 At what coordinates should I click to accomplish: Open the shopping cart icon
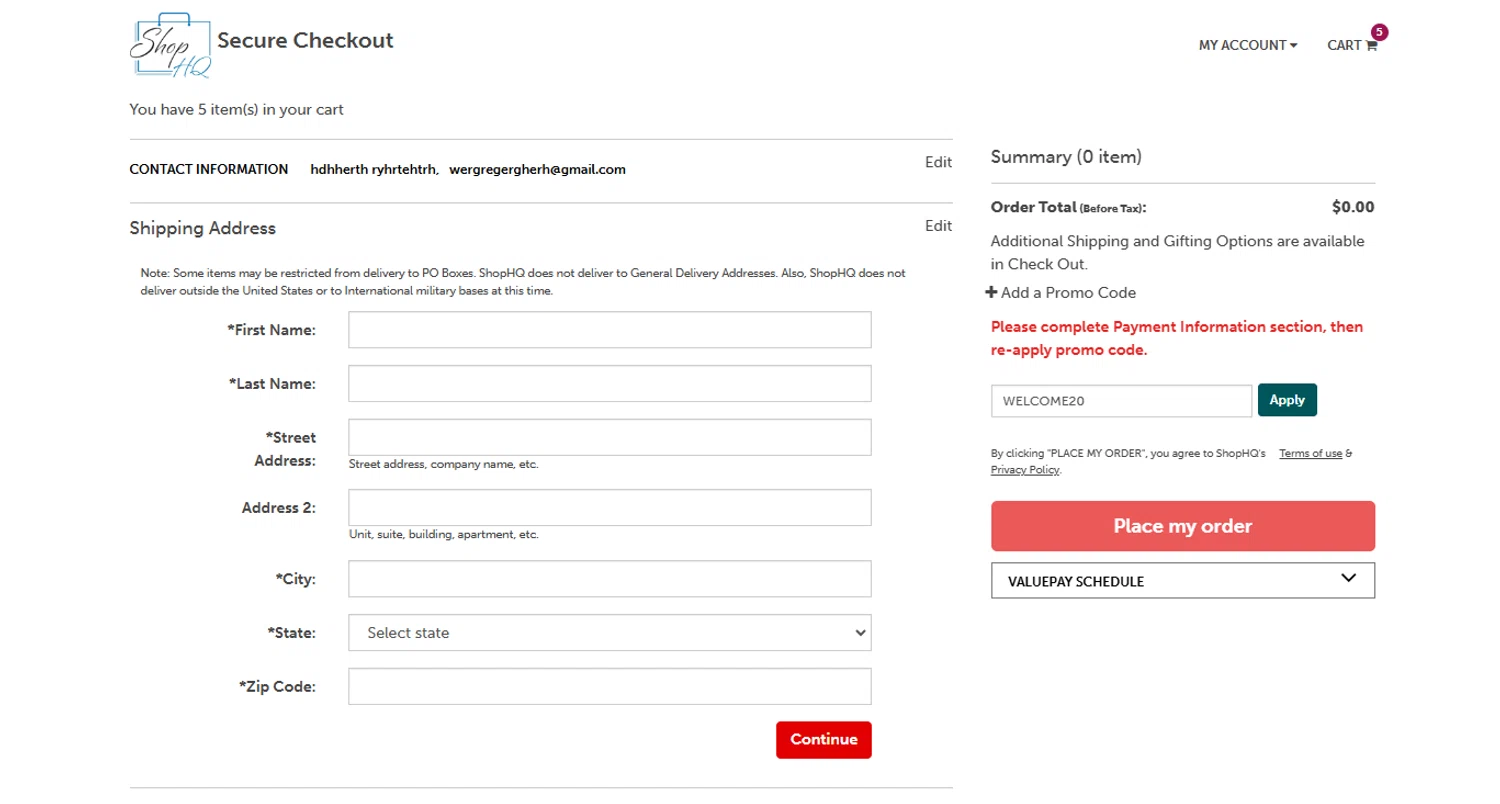[1371, 46]
